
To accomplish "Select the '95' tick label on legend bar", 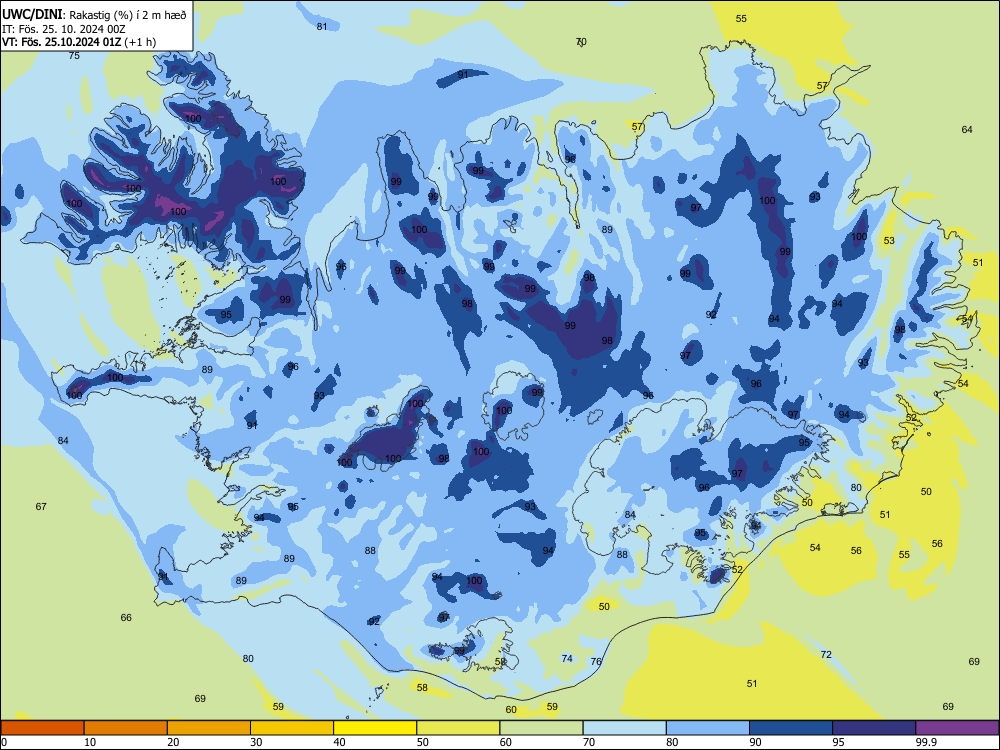I will point(838,742).
